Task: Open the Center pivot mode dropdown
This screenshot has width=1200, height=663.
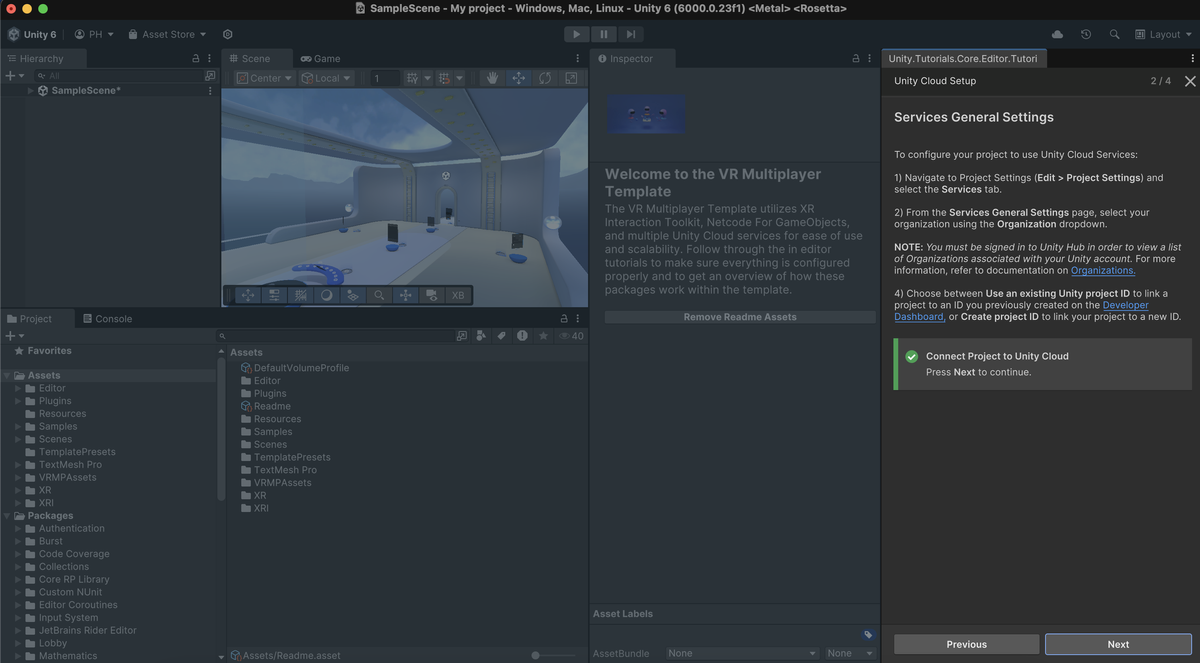Action: coord(264,78)
